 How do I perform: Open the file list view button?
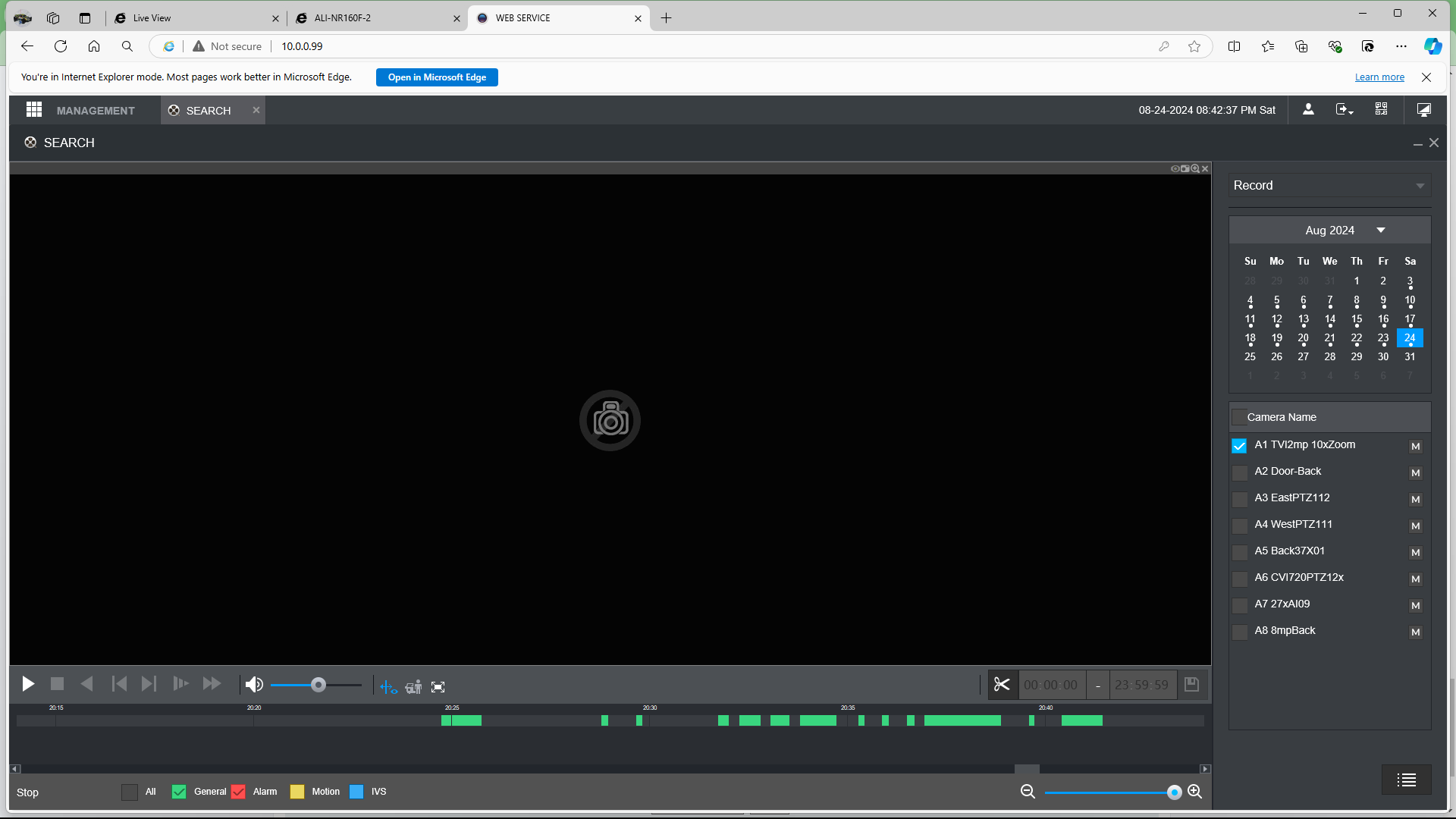(x=1407, y=780)
